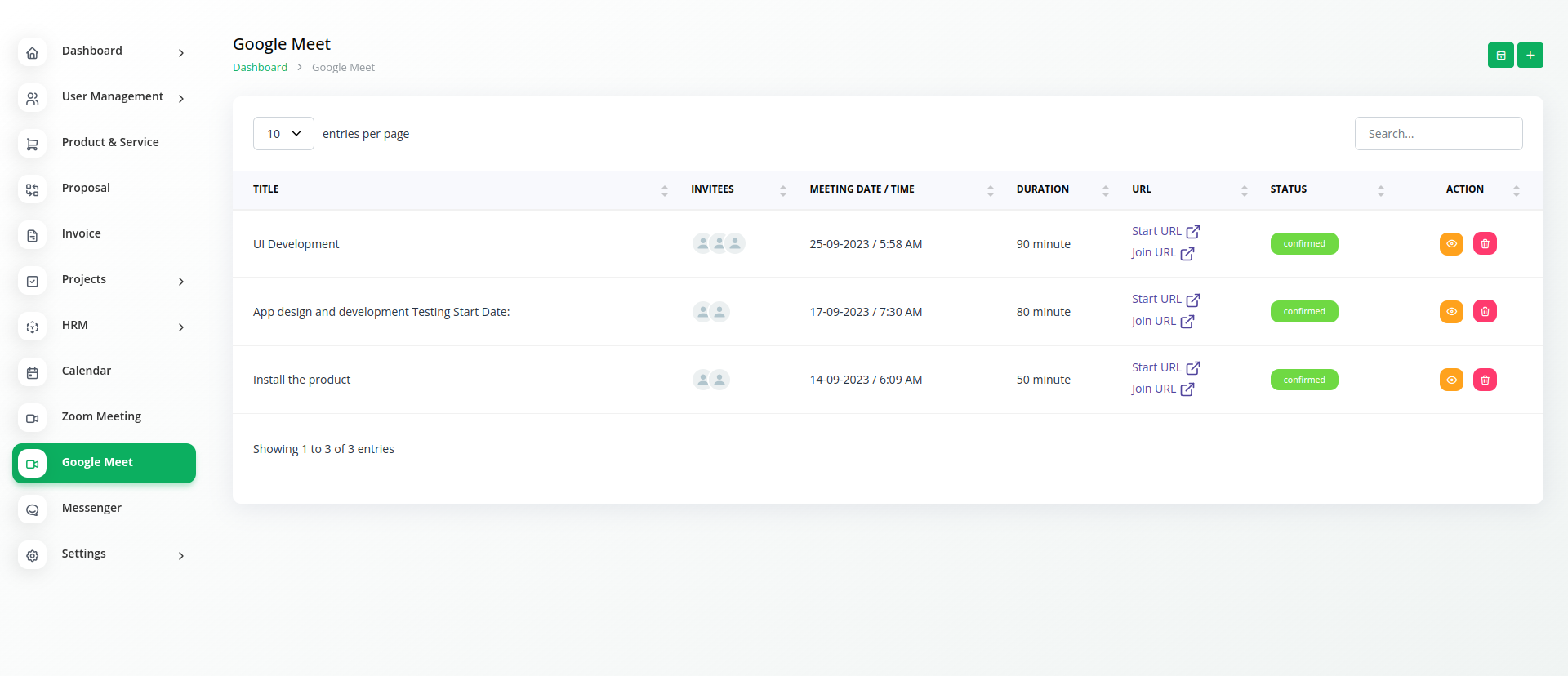Click the green plus create meeting button
The height and width of the screenshot is (676, 1568).
[x=1530, y=55]
